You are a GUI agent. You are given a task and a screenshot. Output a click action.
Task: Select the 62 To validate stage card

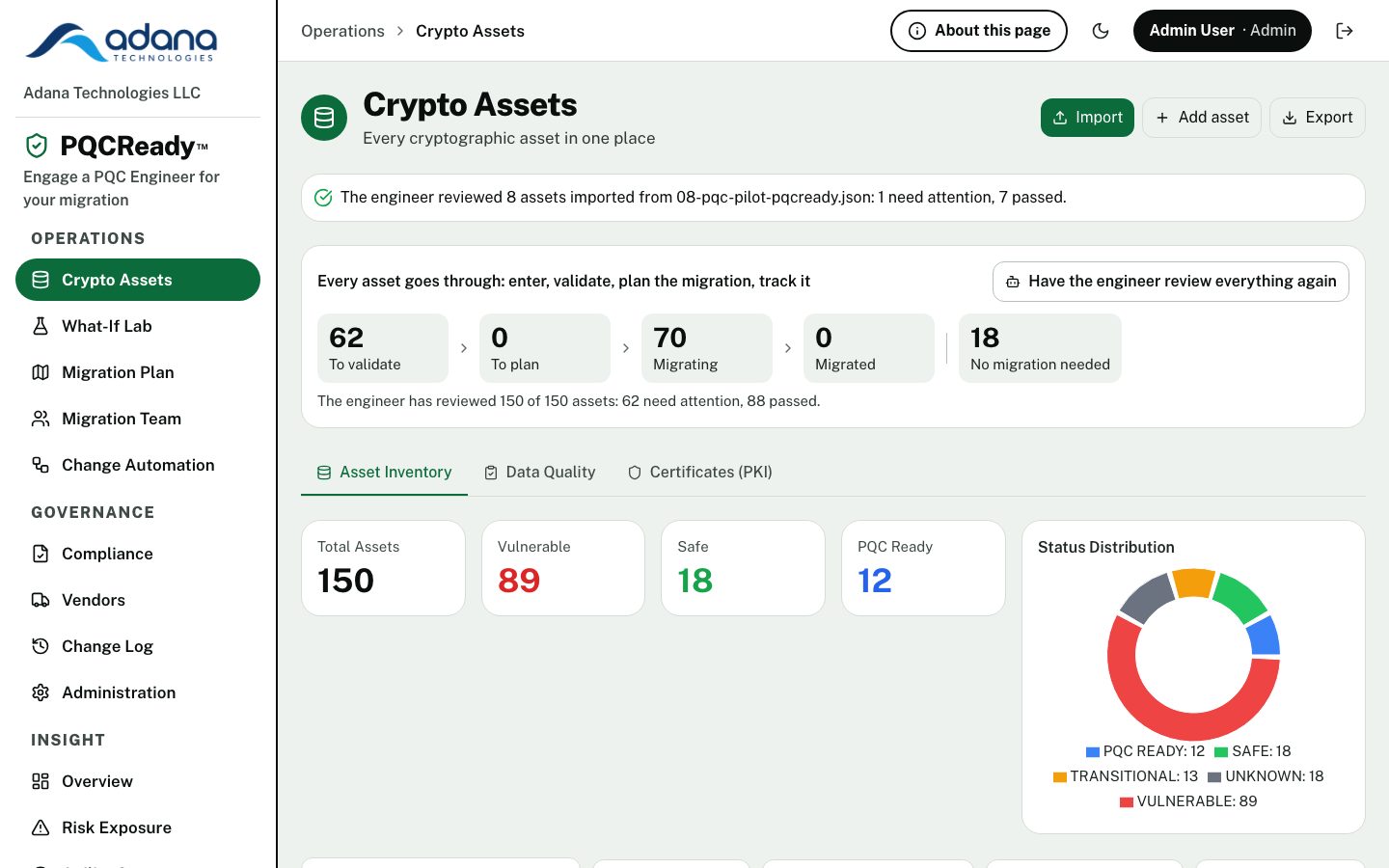tap(383, 348)
